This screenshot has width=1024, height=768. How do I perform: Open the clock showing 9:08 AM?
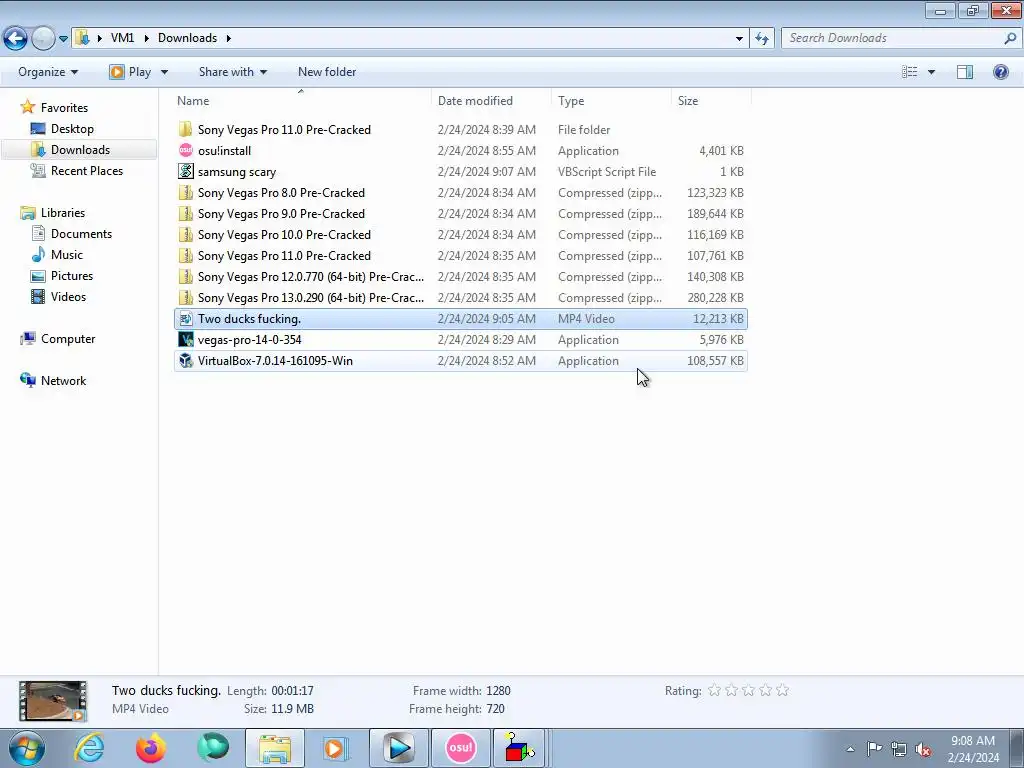point(973,749)
